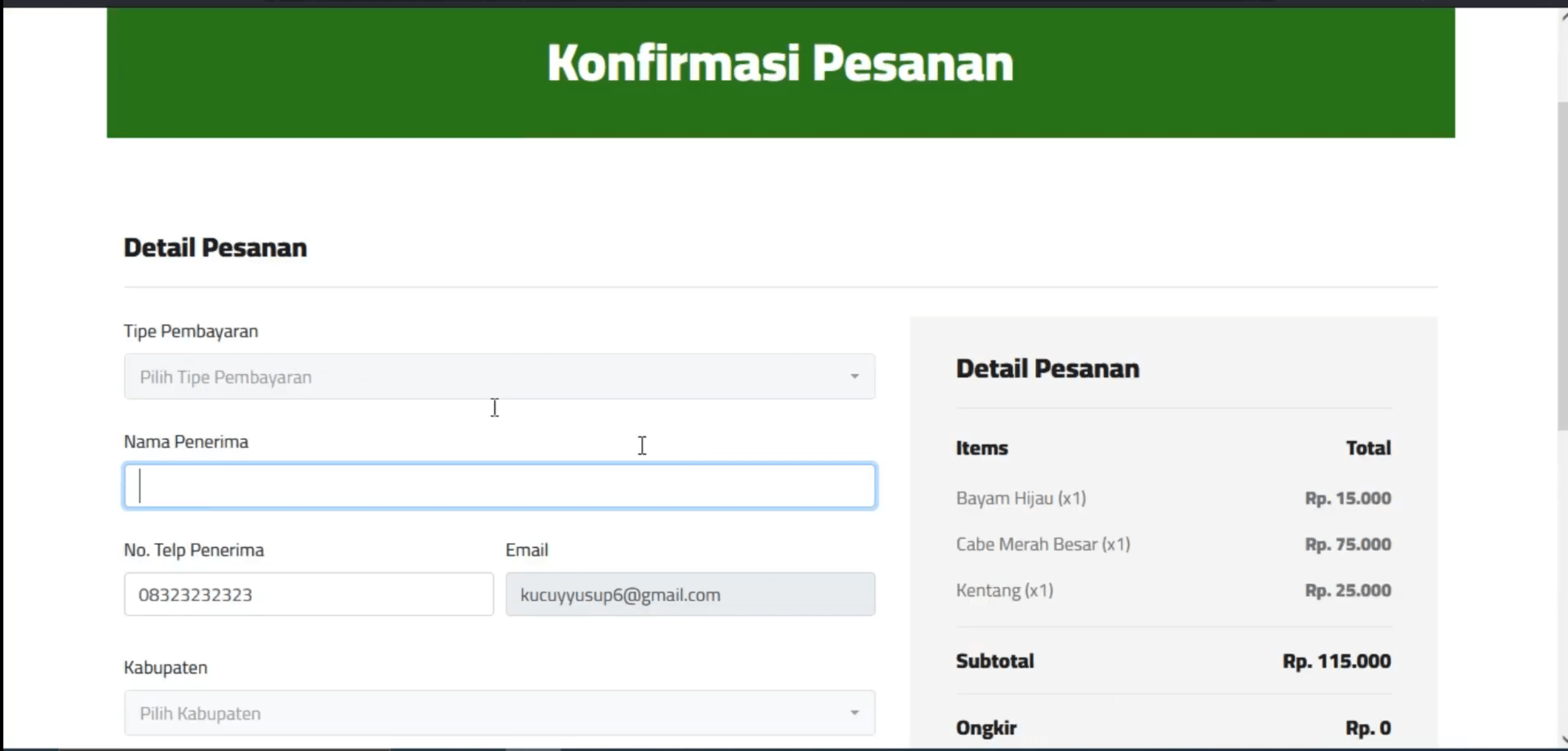Click the Kabupaten label

click(x=166, y=667)
